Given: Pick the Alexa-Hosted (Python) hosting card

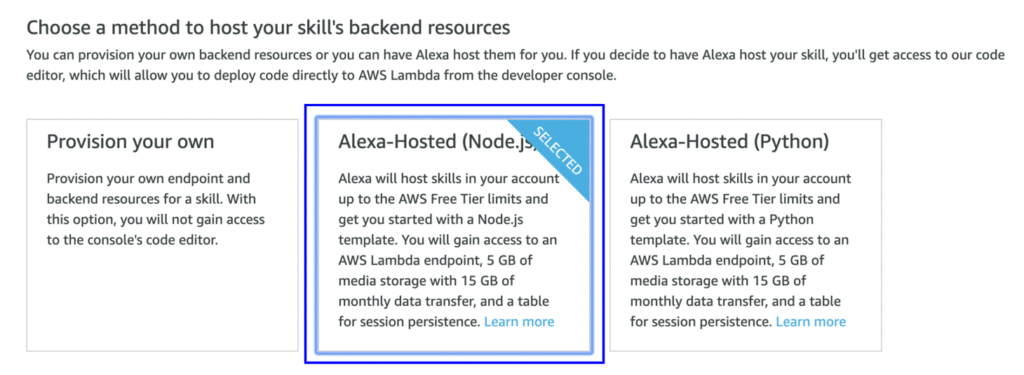Looking at the screenshot, I should [746, 235].
